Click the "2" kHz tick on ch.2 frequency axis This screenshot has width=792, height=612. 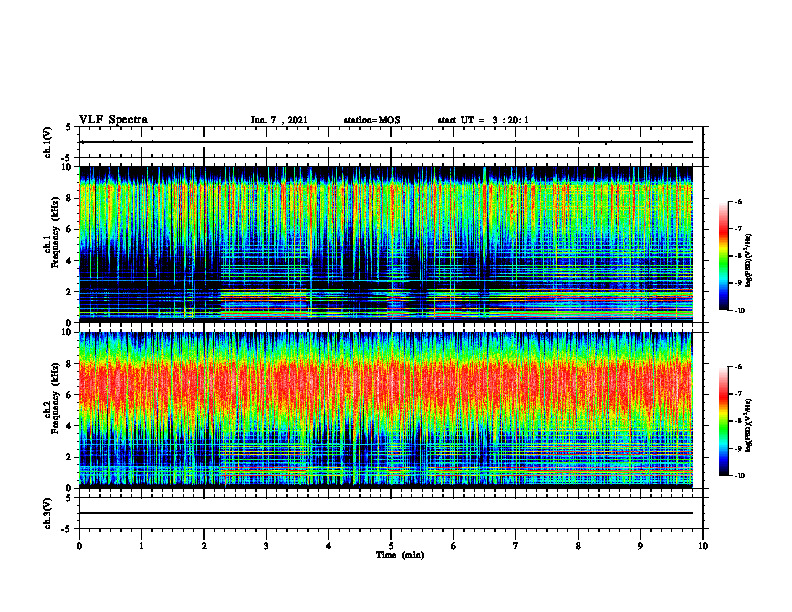click(70, 457)
